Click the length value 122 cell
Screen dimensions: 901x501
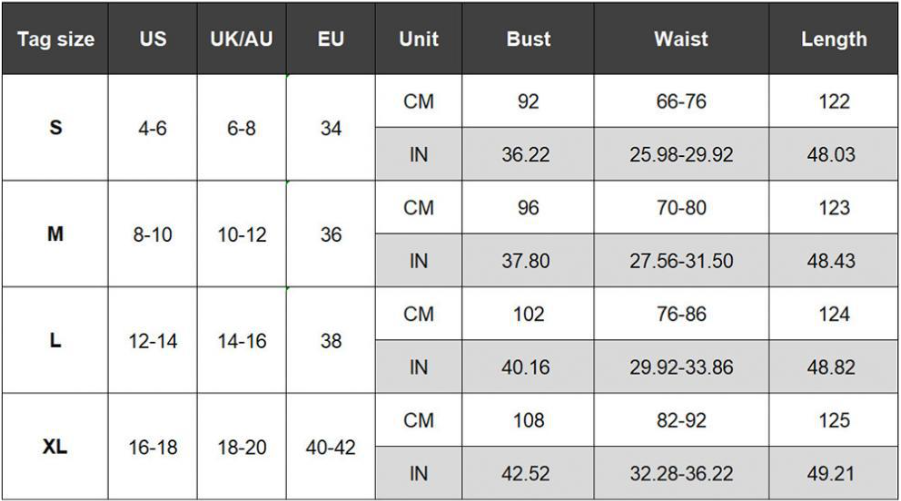[x=833, y=101]
